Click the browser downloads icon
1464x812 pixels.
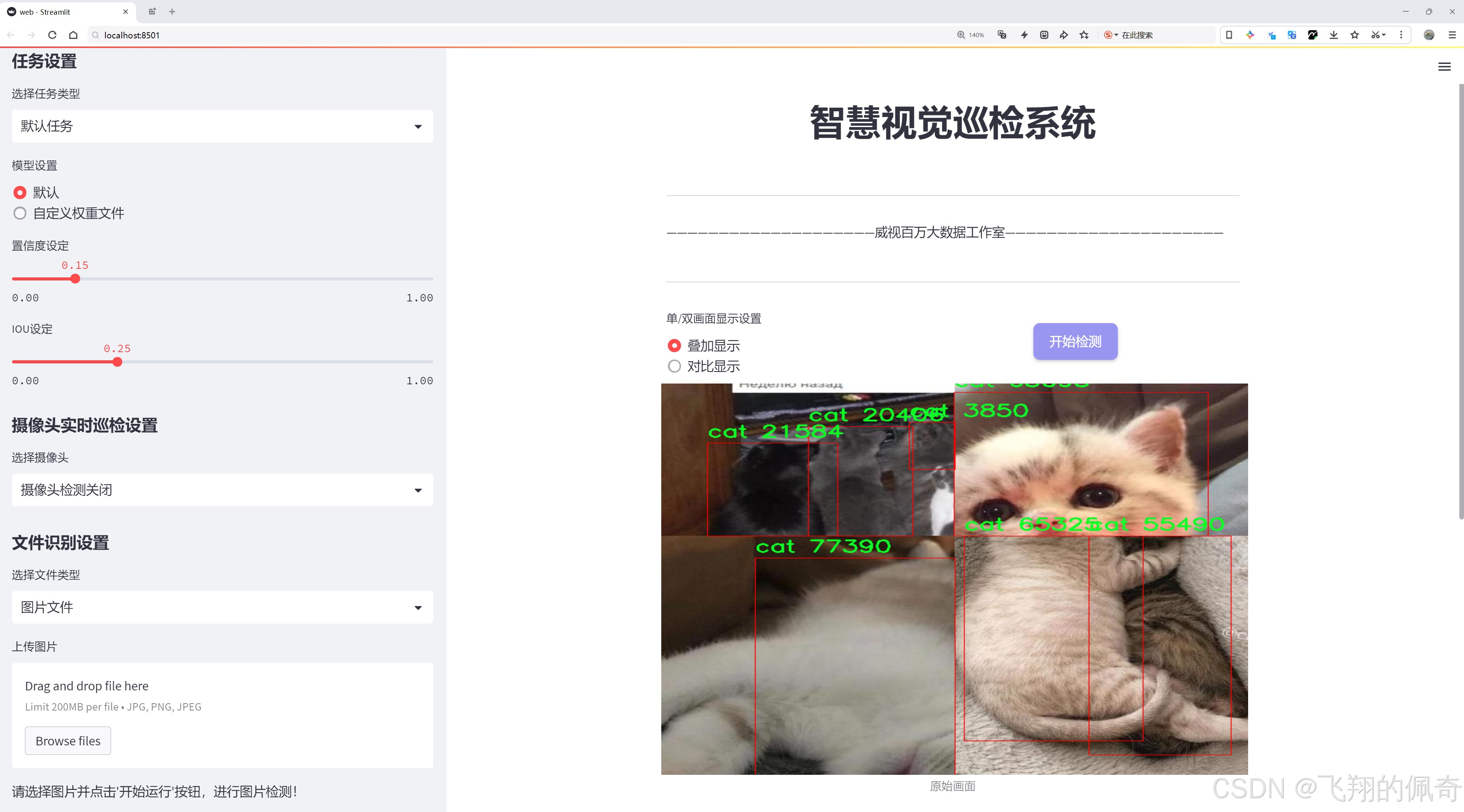(x=1333, y=34)
